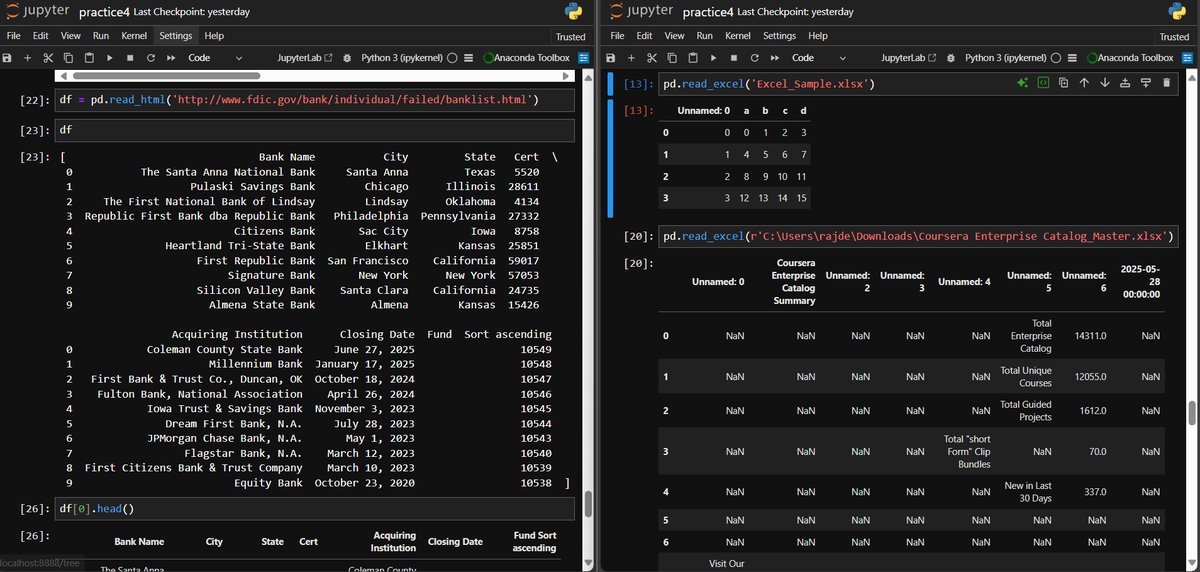The height and width of the screenshot is (572, 1200).
Task: Click Python 3 (ipykernel) in right notebook
Action: [x=1006, y=58]
